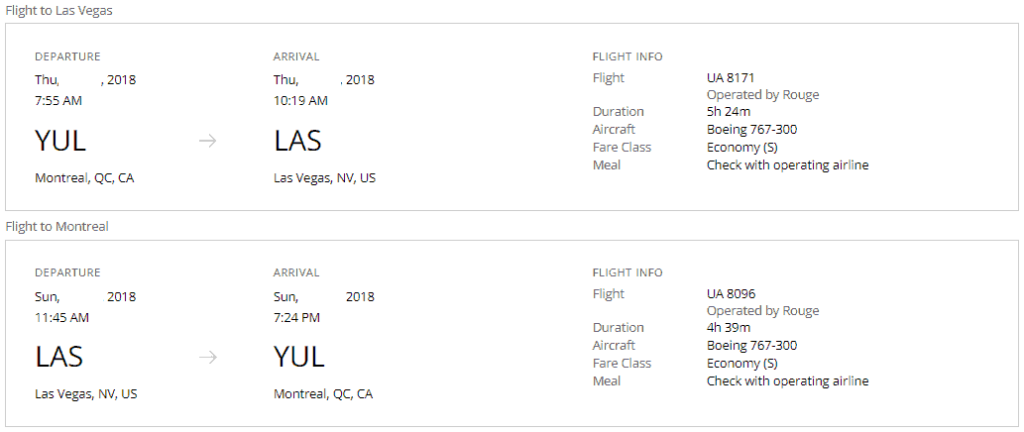Click the 4h 39m duration value
The width and height of the screenshot is (1024, 432).
[x=729, y=328]
